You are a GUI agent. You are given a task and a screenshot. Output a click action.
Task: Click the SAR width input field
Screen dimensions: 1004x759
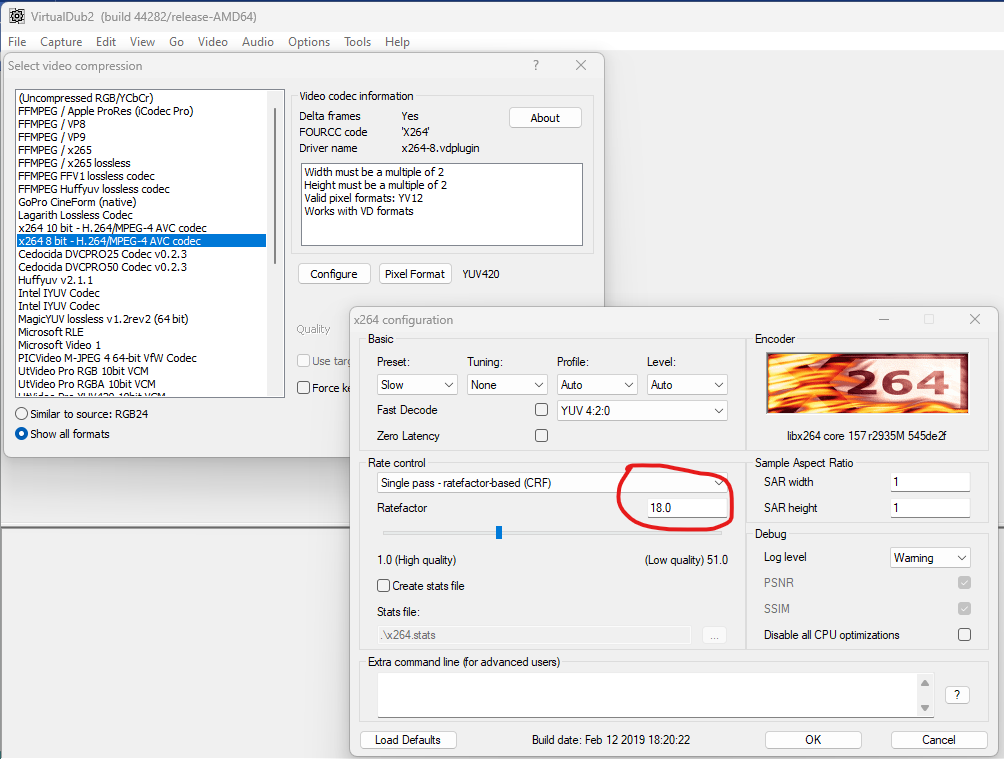tap(930, 482)
